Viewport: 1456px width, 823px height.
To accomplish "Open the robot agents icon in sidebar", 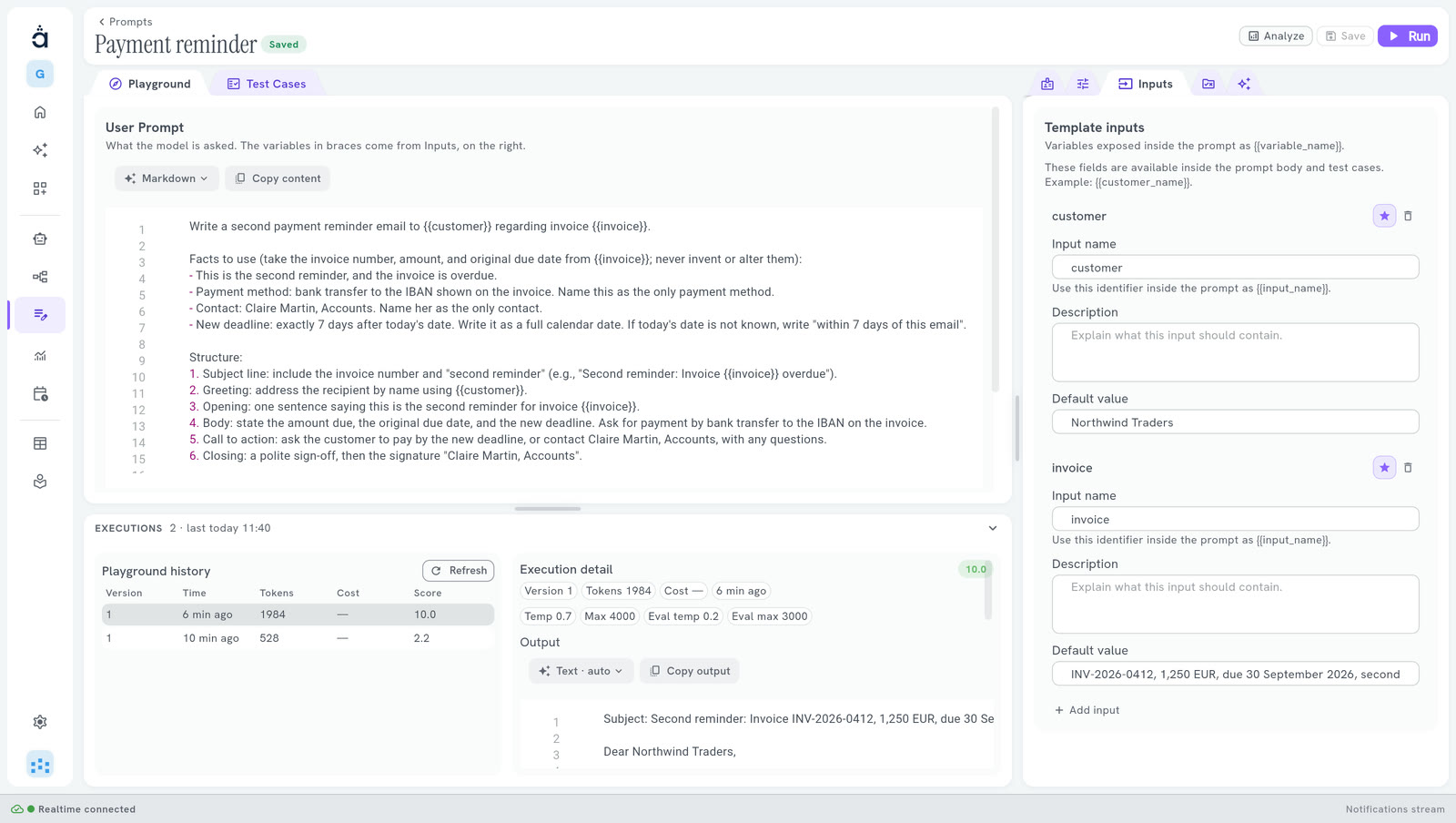I will tap(40, 239).
